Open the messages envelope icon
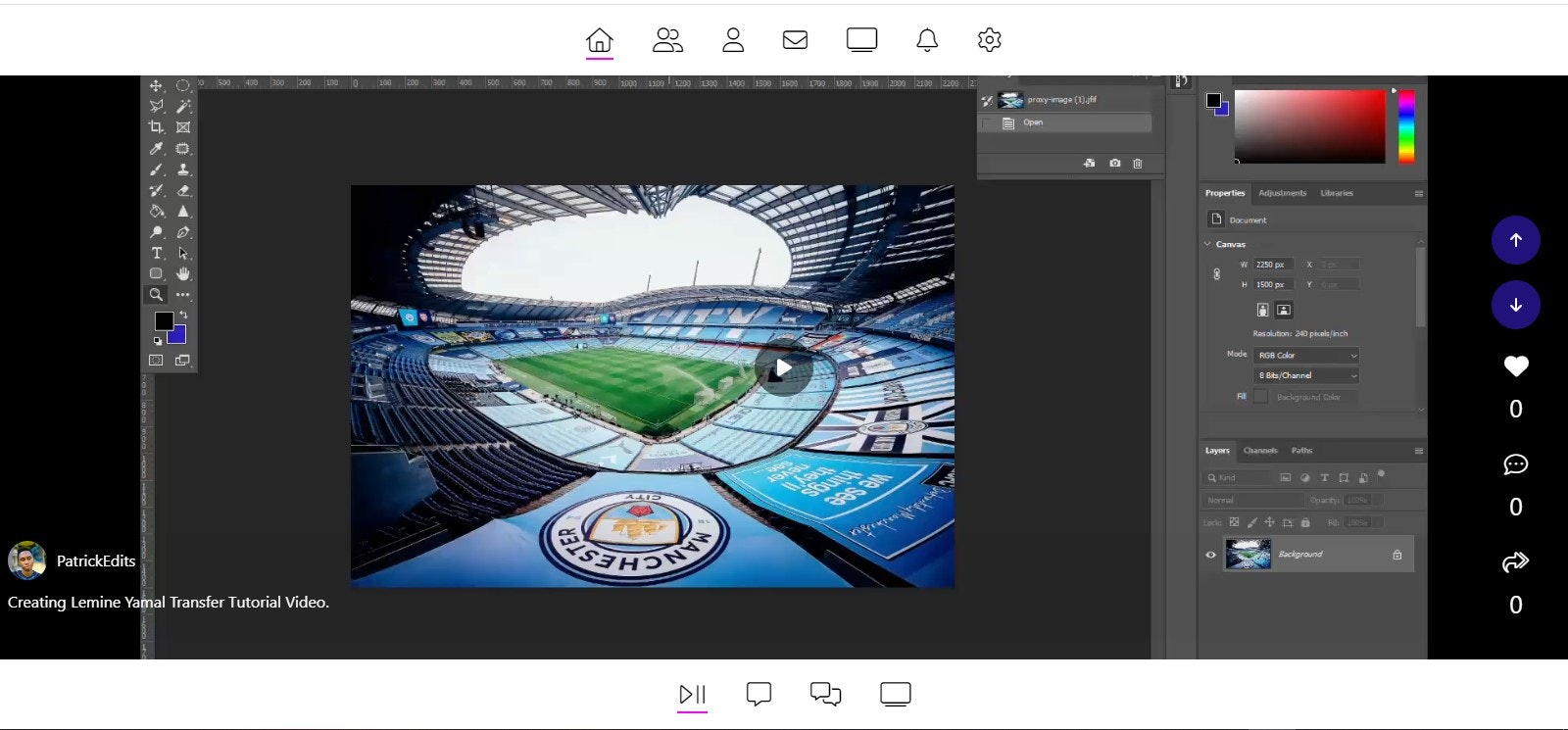The image size is (1568, 730). pyautogui.click(x=796, y=40)
